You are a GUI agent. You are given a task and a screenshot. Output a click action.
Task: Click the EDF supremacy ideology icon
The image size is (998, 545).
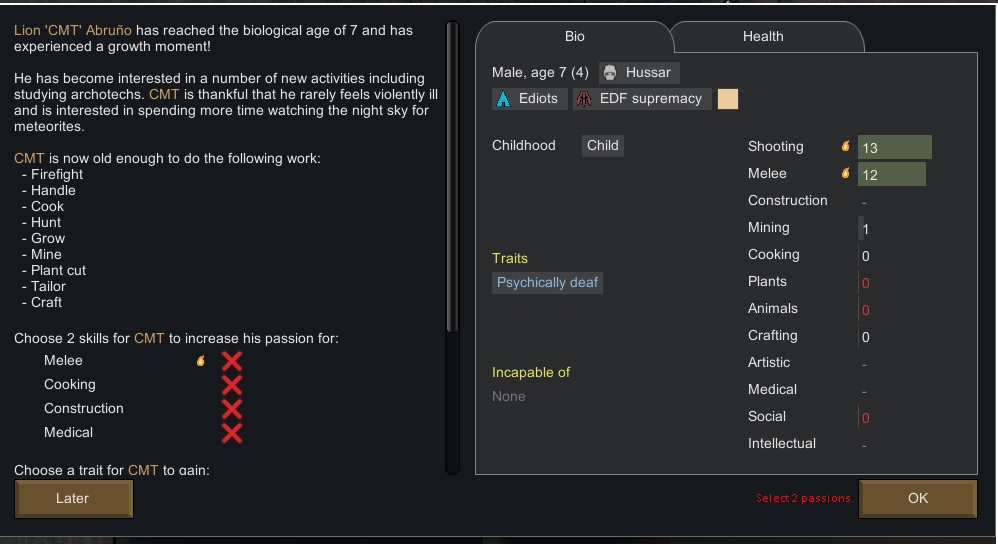pos(585,99)
